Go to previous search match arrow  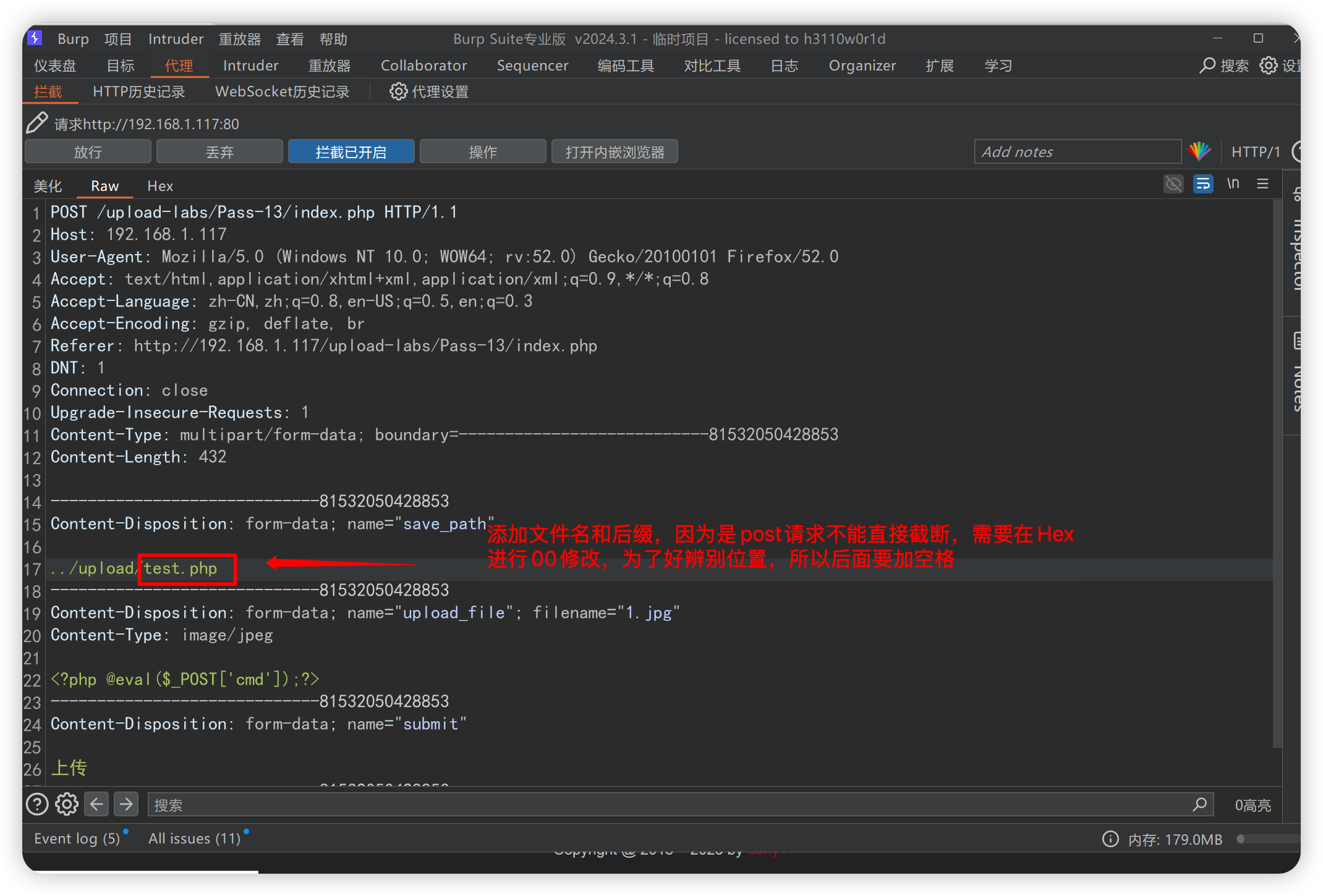click(96, 805)
